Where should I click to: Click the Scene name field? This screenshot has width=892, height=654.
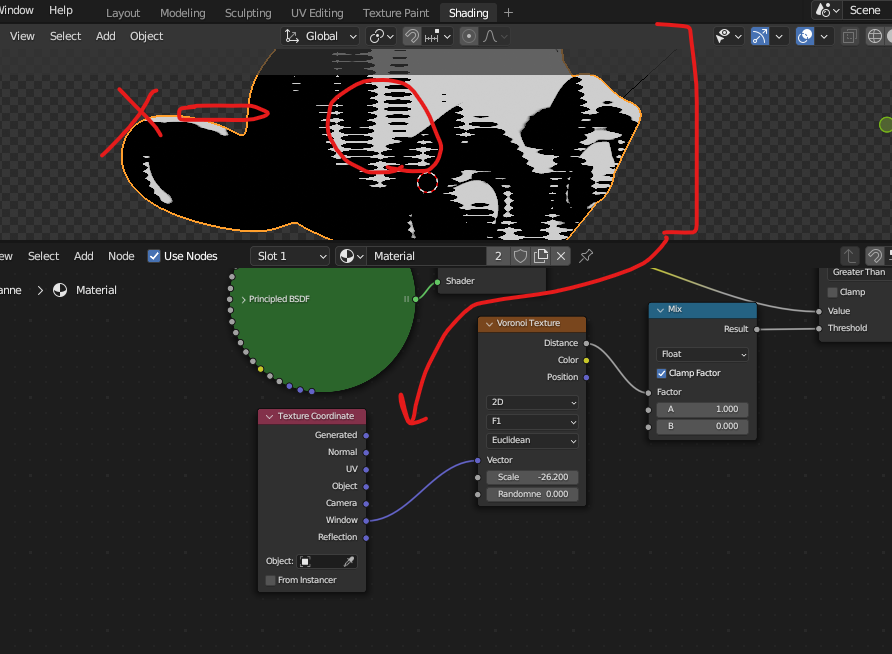coord(867,10)
